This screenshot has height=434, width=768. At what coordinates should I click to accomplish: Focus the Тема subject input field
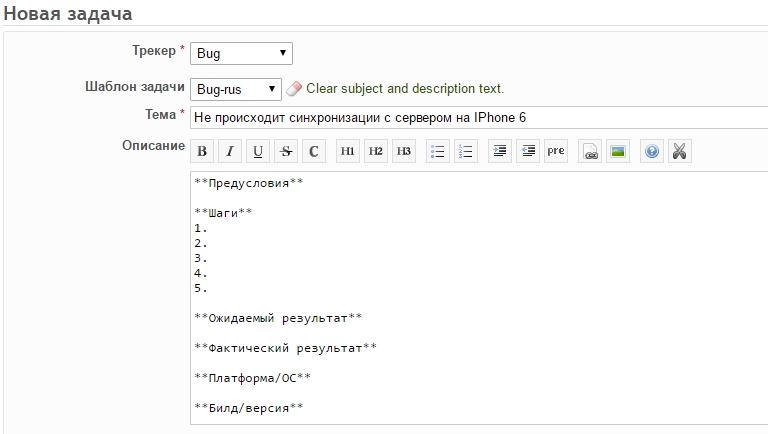click(x=479, y=118)
